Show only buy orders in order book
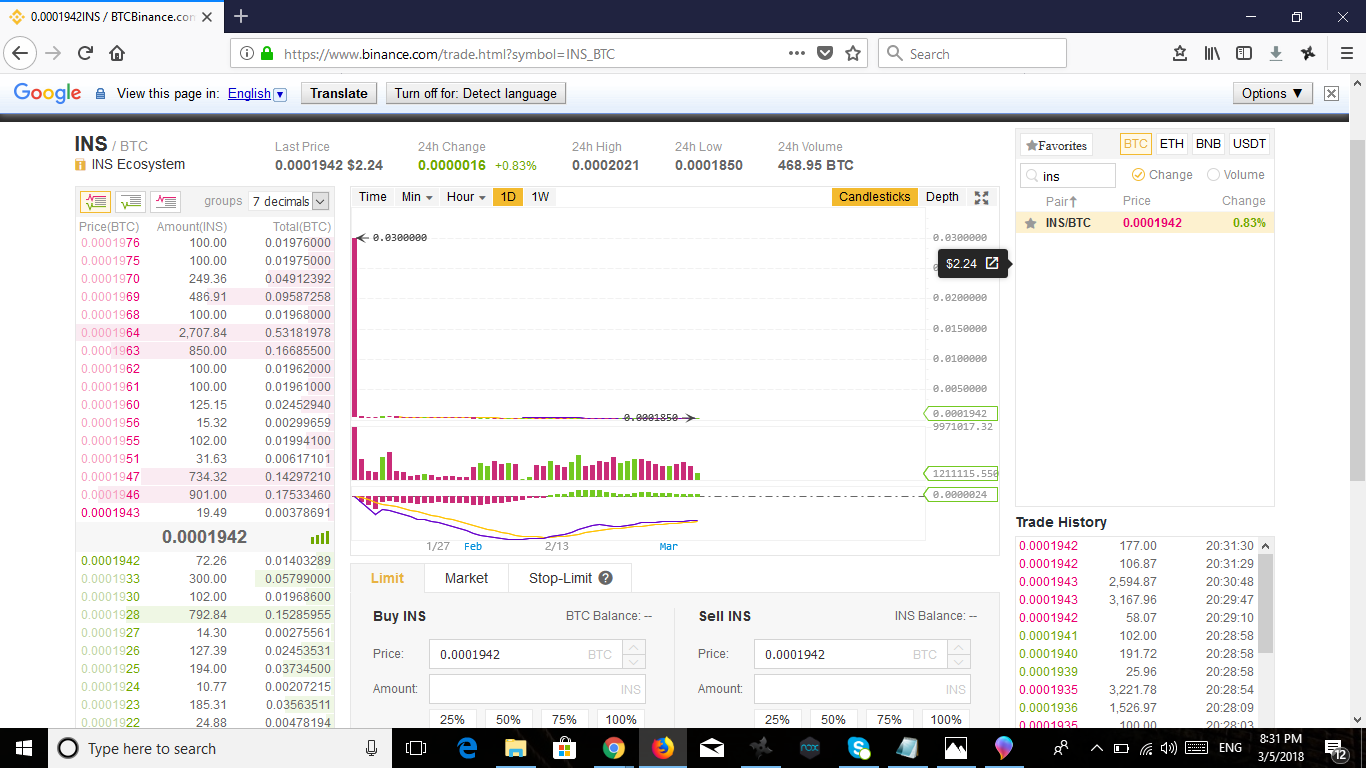 click(x=131, y=201)
